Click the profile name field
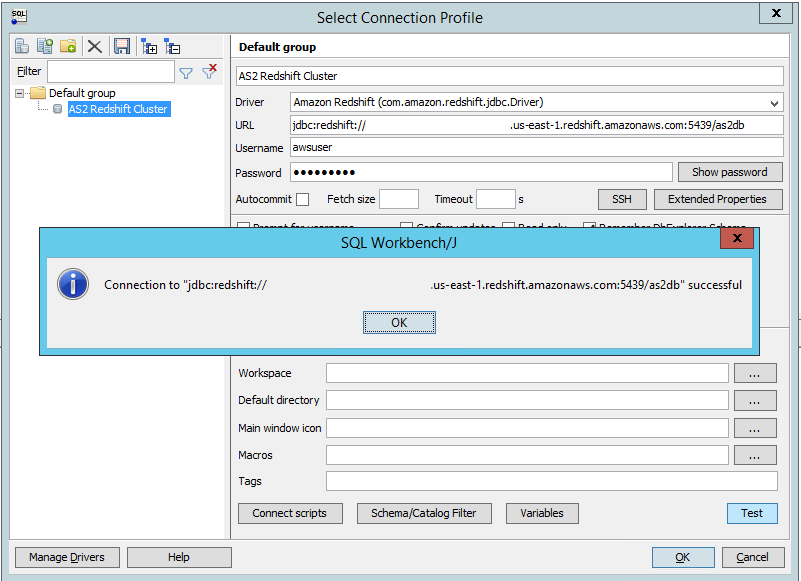This screenshot has height=581, width=801. [509, 76]
